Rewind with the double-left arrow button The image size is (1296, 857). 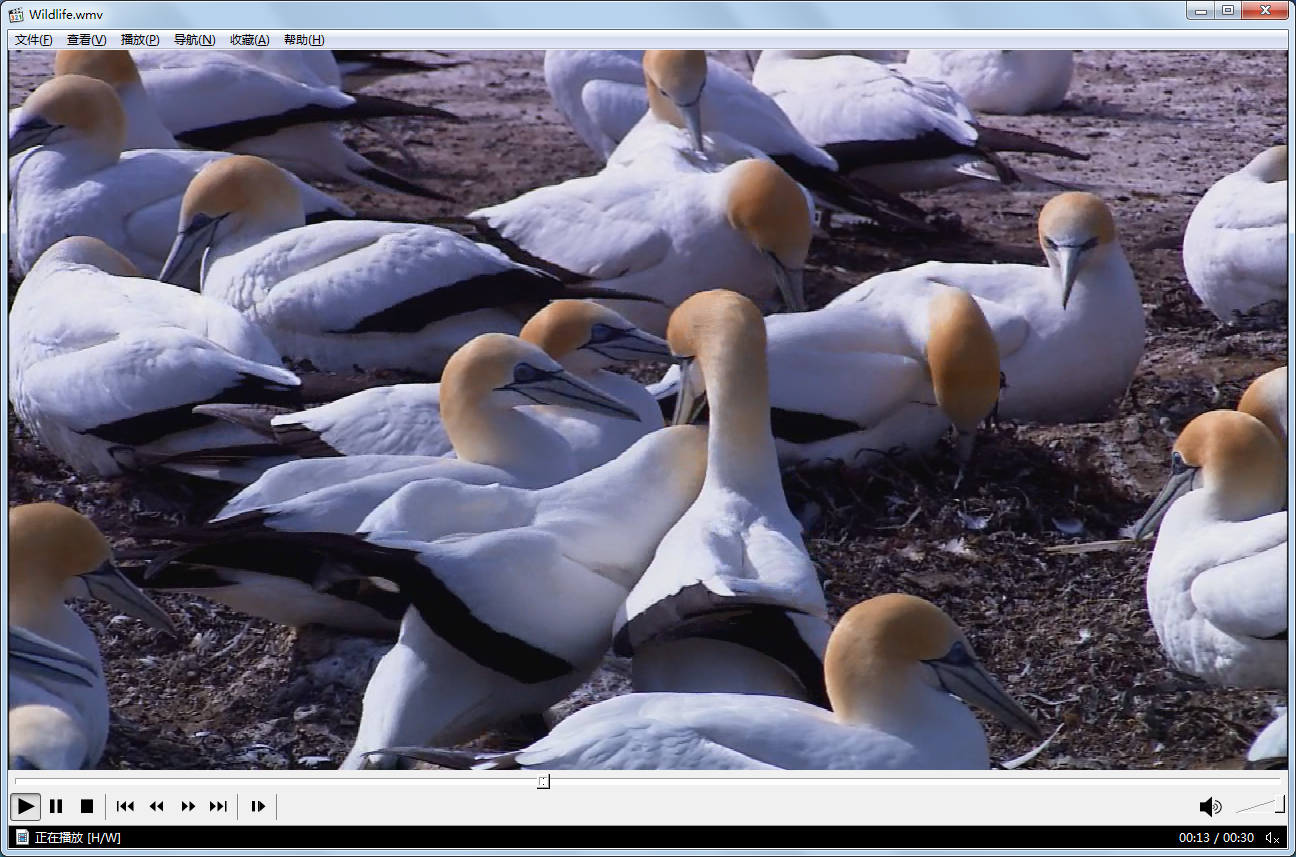[156, 806]
